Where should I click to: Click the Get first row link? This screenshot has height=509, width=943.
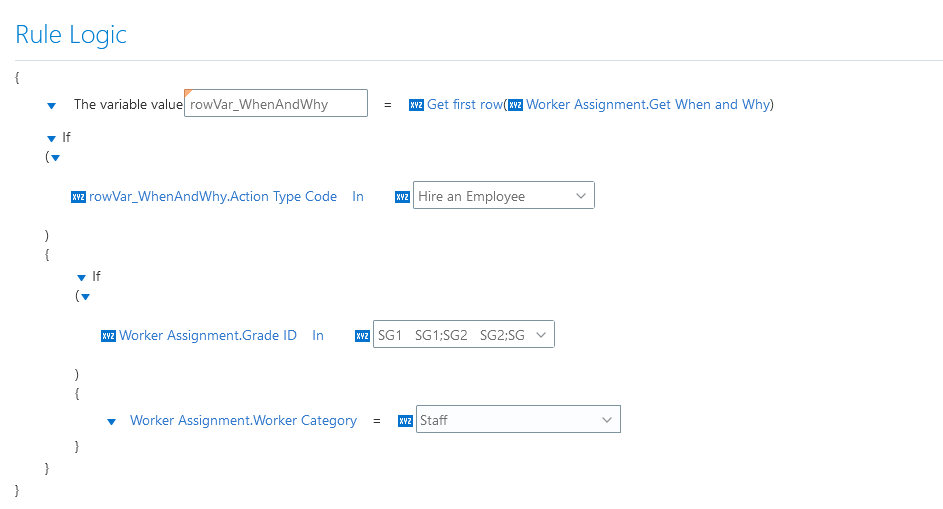[x=464, y=105]
